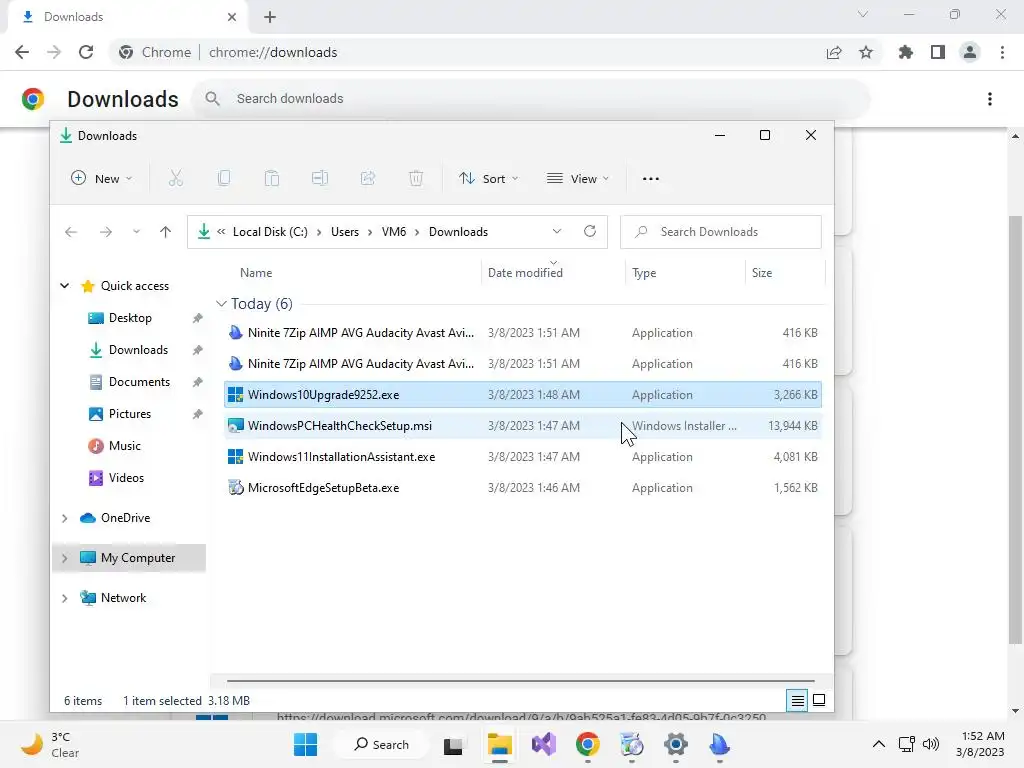
Task: Close the Downloads Chrome tab
Action: click(232, 17)
